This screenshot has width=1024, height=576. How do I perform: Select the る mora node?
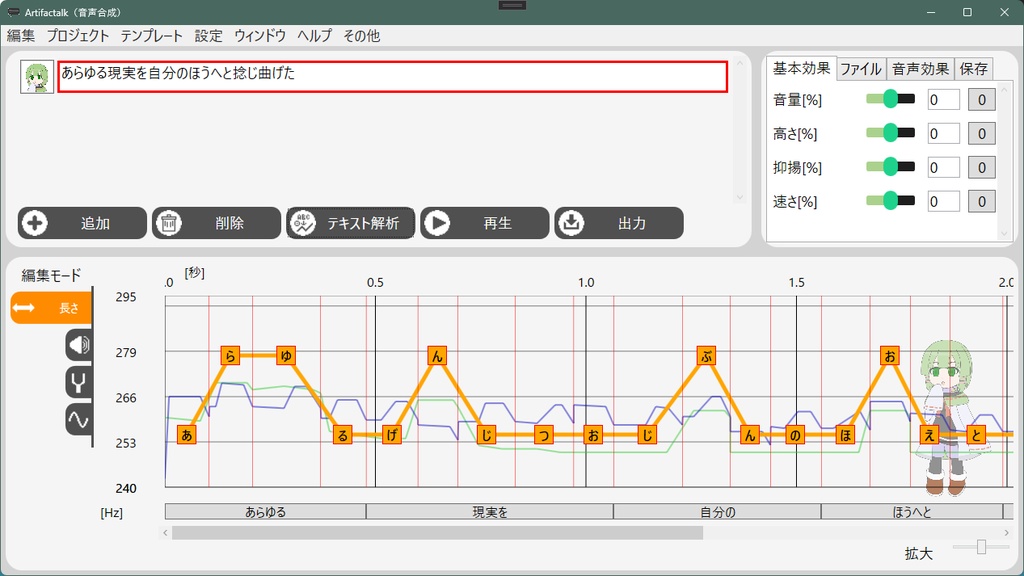tap(342, 435)
